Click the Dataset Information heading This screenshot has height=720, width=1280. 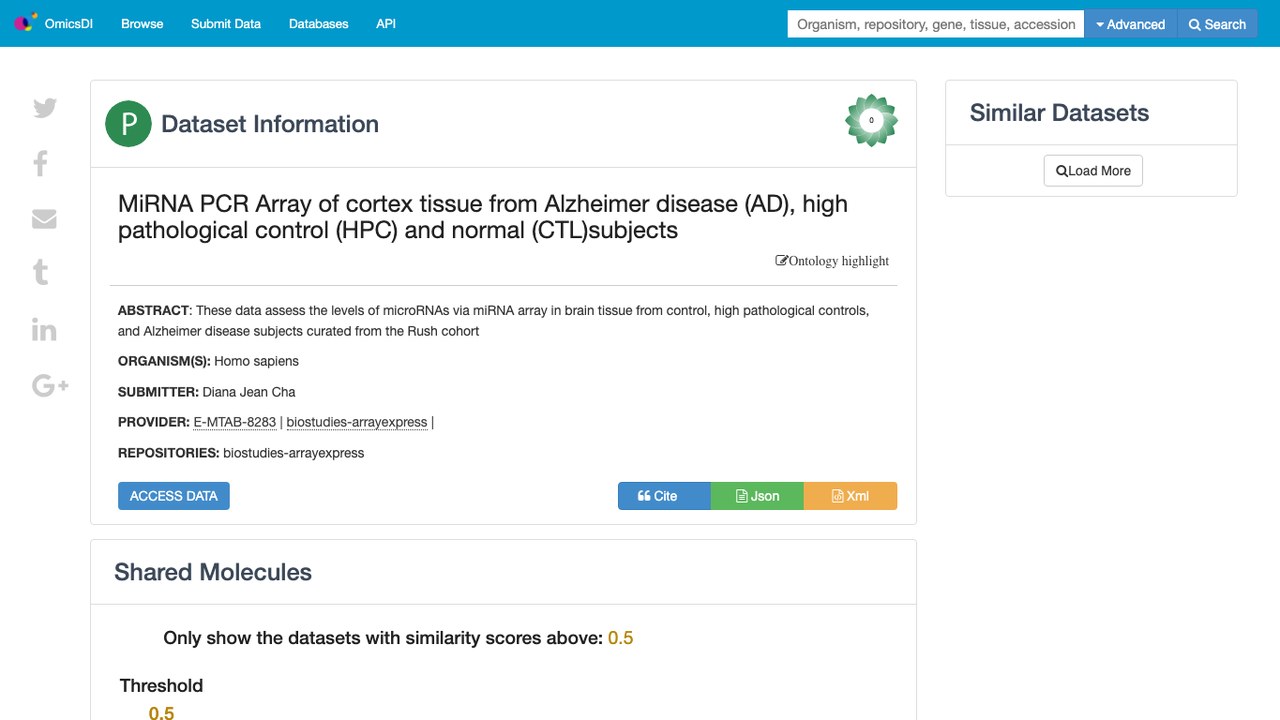click(x=270, y=124)
